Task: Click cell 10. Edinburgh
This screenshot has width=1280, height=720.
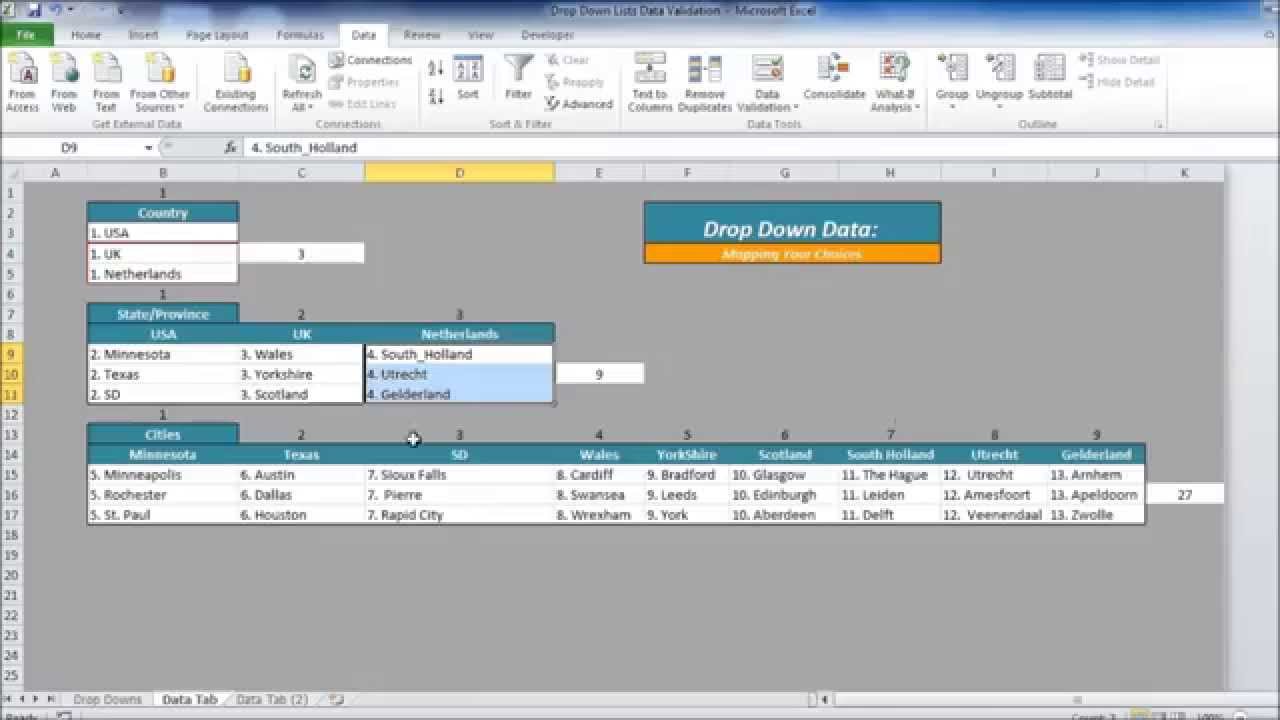Action: point(784,495)
